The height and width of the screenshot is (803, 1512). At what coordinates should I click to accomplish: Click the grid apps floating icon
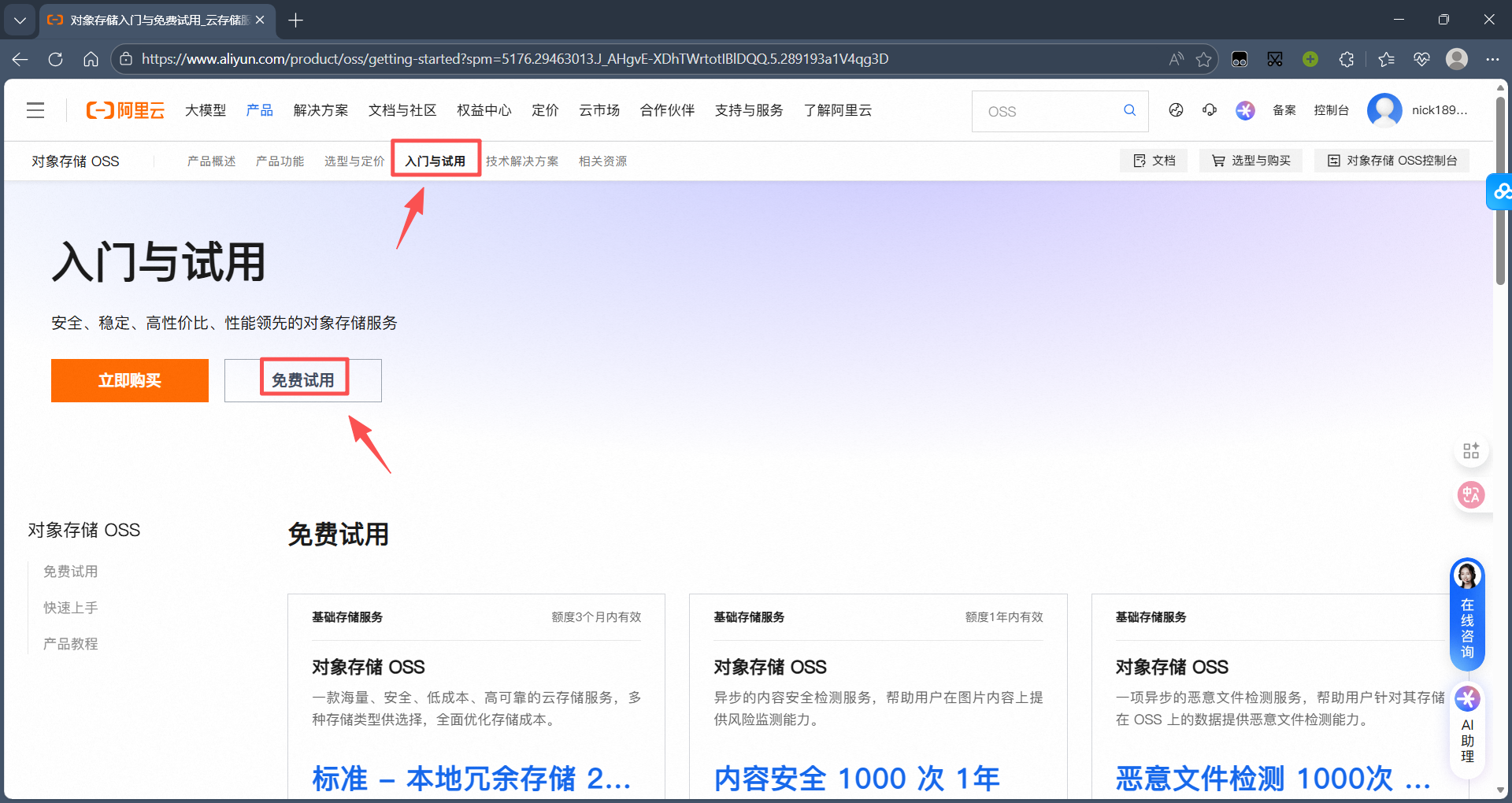pyautogui.click(x=1471, y=451)
